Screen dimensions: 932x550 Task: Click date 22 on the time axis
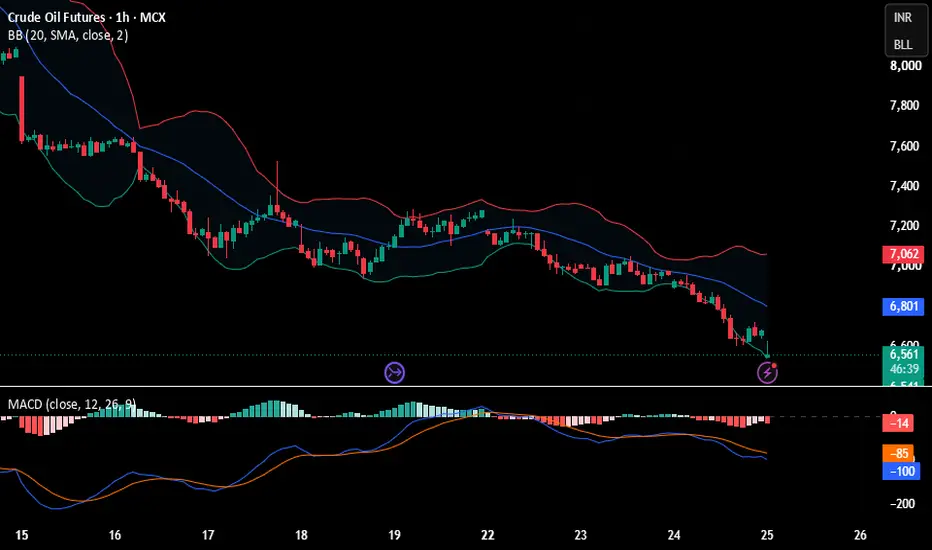tap(487, 535)
